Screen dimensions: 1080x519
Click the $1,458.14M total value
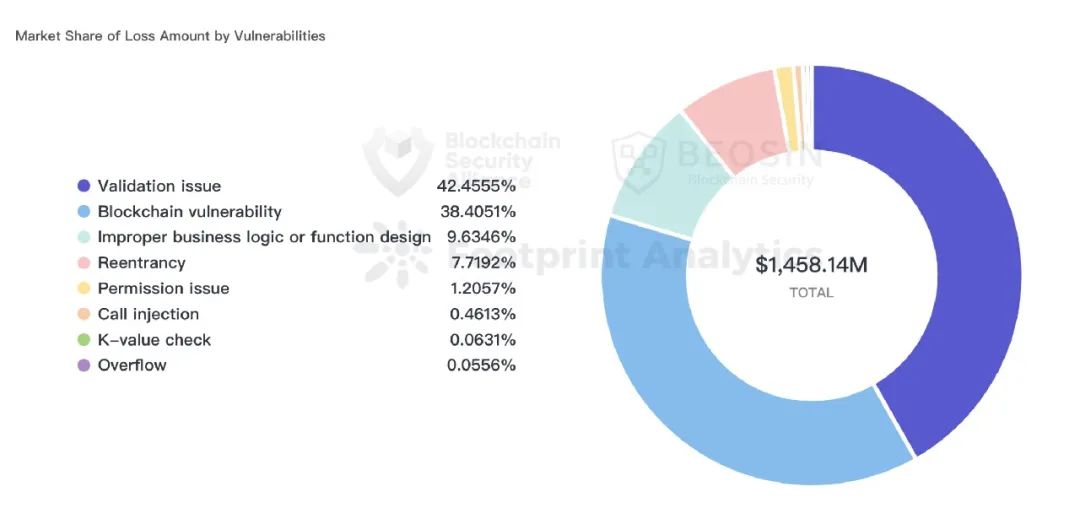pos(811,265)
